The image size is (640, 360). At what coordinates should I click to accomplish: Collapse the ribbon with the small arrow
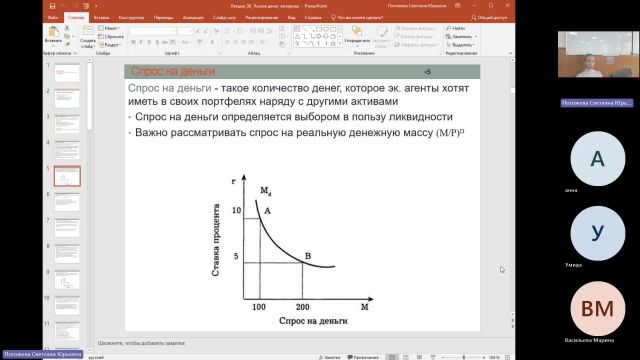[510, 53]
